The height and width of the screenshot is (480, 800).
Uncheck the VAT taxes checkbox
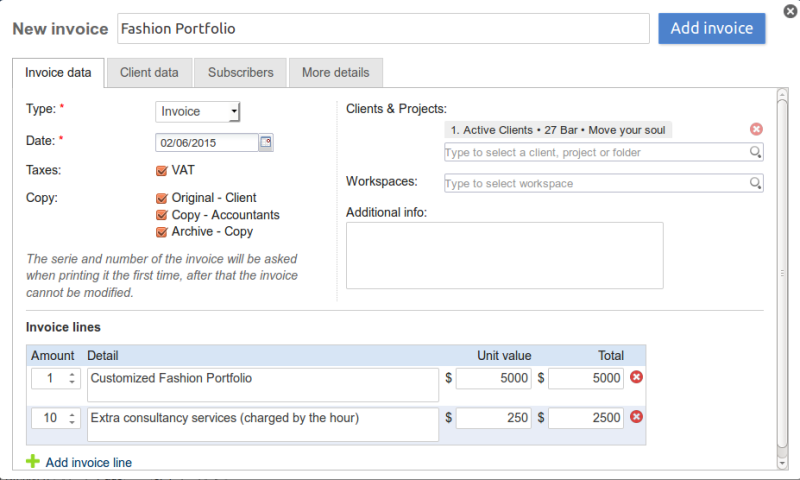click(162, 170)
